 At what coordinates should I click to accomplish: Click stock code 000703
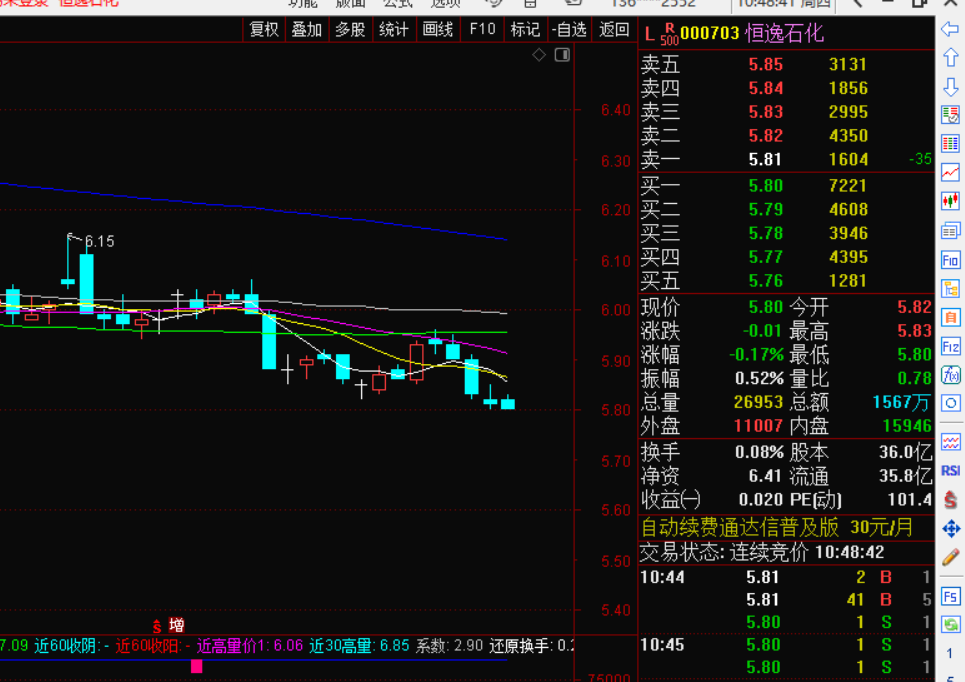pyautogui.click(x=710, y=33)
